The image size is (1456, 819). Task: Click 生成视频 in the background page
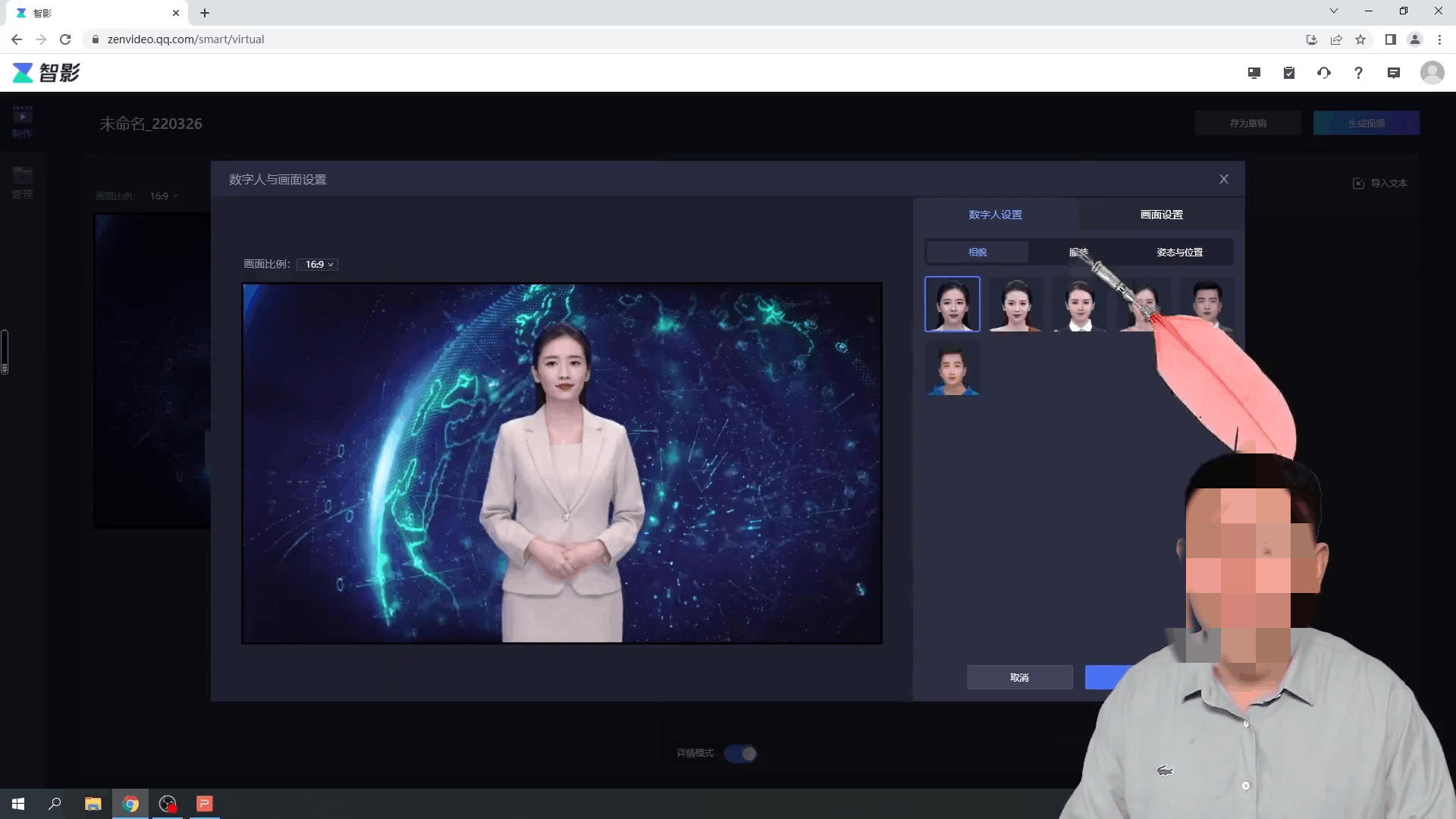[x=1367, y=123]
